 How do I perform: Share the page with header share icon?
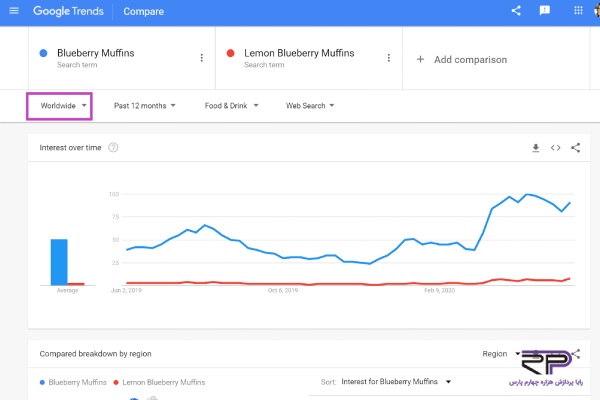pos(516,11)
